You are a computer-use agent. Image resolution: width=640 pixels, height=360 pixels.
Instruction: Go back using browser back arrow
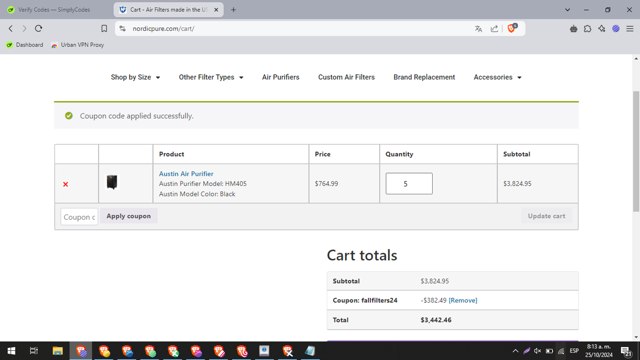click(x=11, y=29)
